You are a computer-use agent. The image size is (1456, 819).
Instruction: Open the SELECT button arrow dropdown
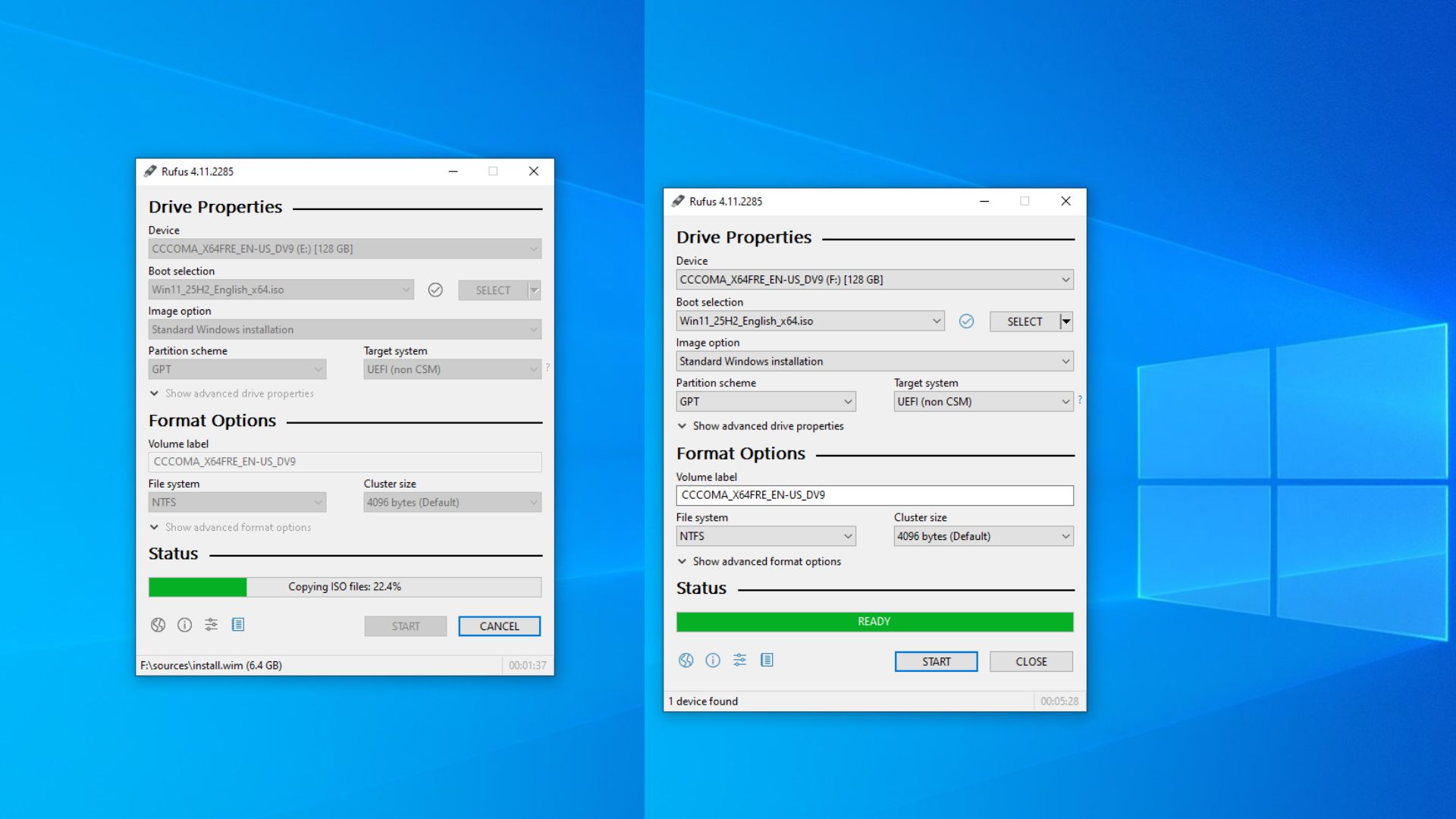click(1065, 321)
